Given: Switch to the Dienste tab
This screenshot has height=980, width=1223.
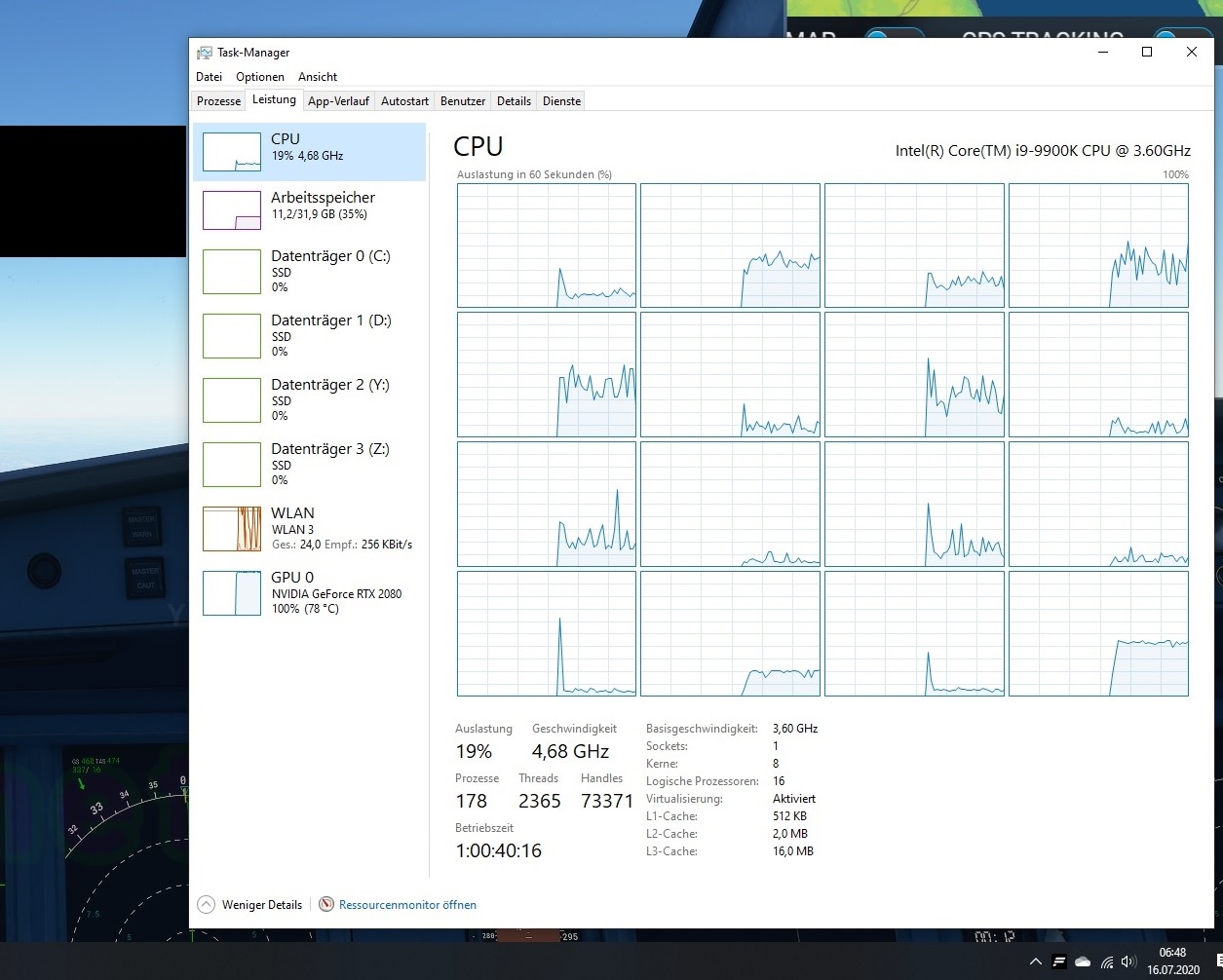Looking at the screenshot, I should [561, 100].
